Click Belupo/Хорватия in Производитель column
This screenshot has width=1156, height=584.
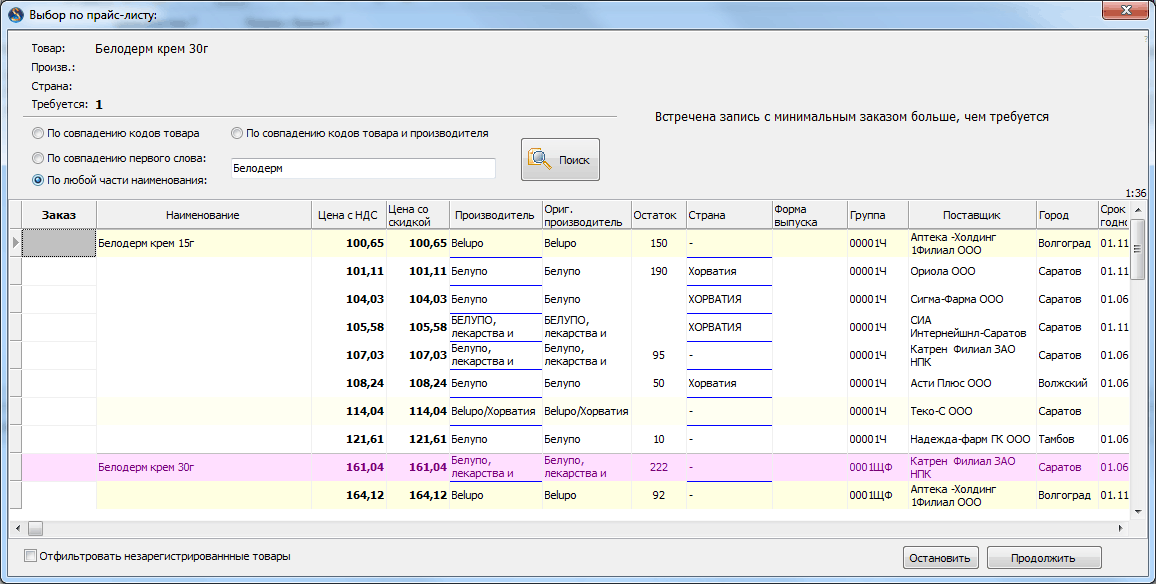click(493, 411)
